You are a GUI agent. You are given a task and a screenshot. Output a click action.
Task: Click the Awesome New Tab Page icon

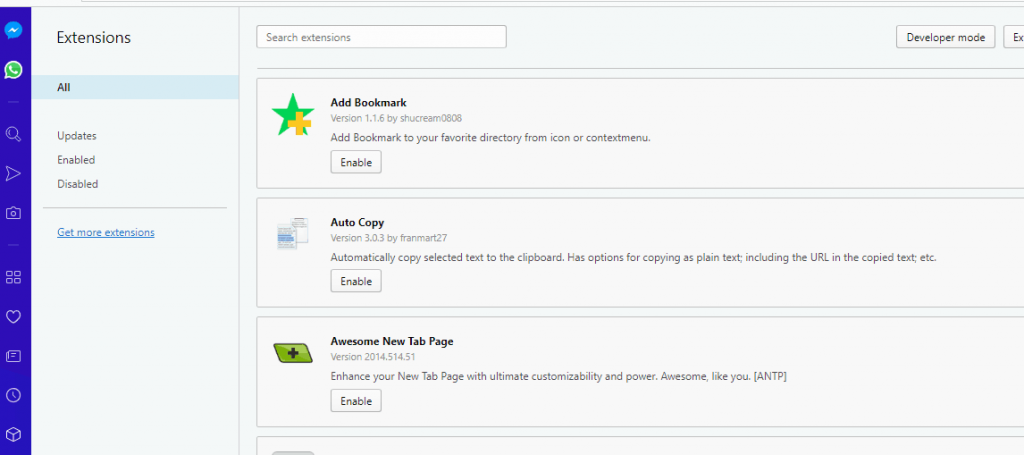point(292,352)
